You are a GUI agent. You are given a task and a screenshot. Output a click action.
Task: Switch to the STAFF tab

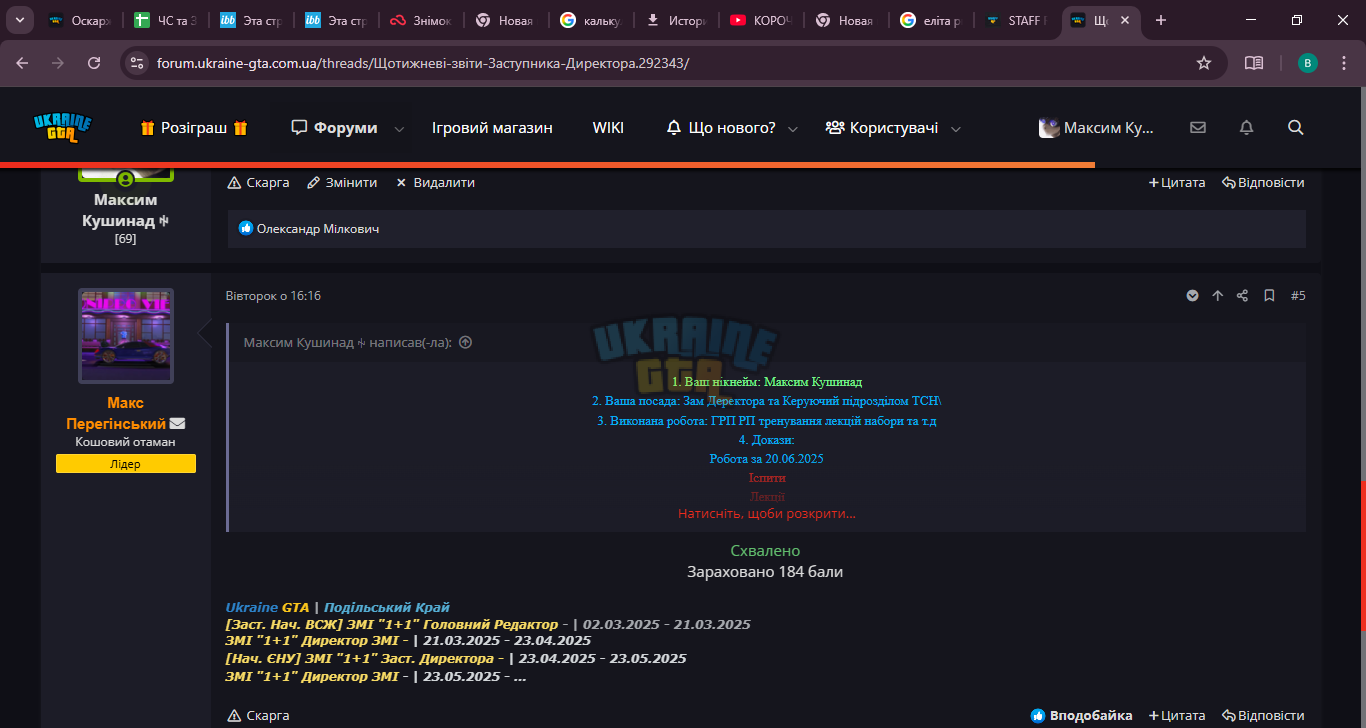[1015, 20]
